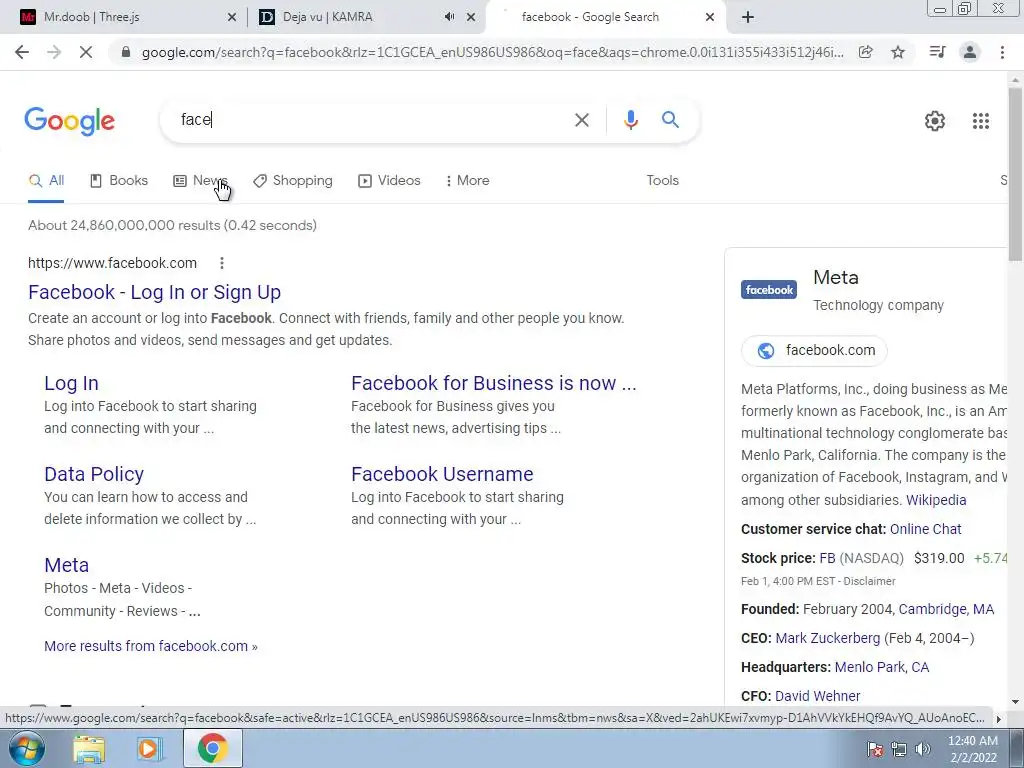Open the Menlo Park, CA link
This screenshot has width=1024, height=768.
(x=882, y=667)
